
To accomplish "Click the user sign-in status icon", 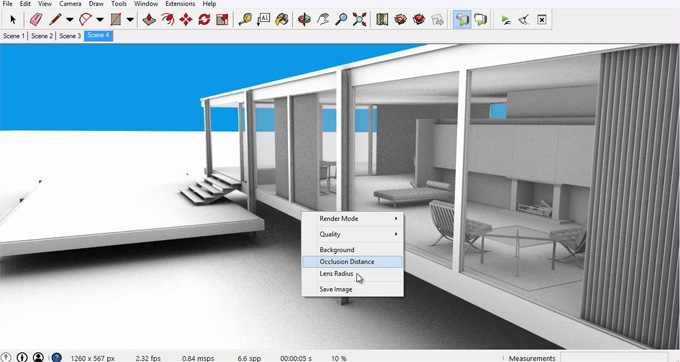I will (38, 357).
